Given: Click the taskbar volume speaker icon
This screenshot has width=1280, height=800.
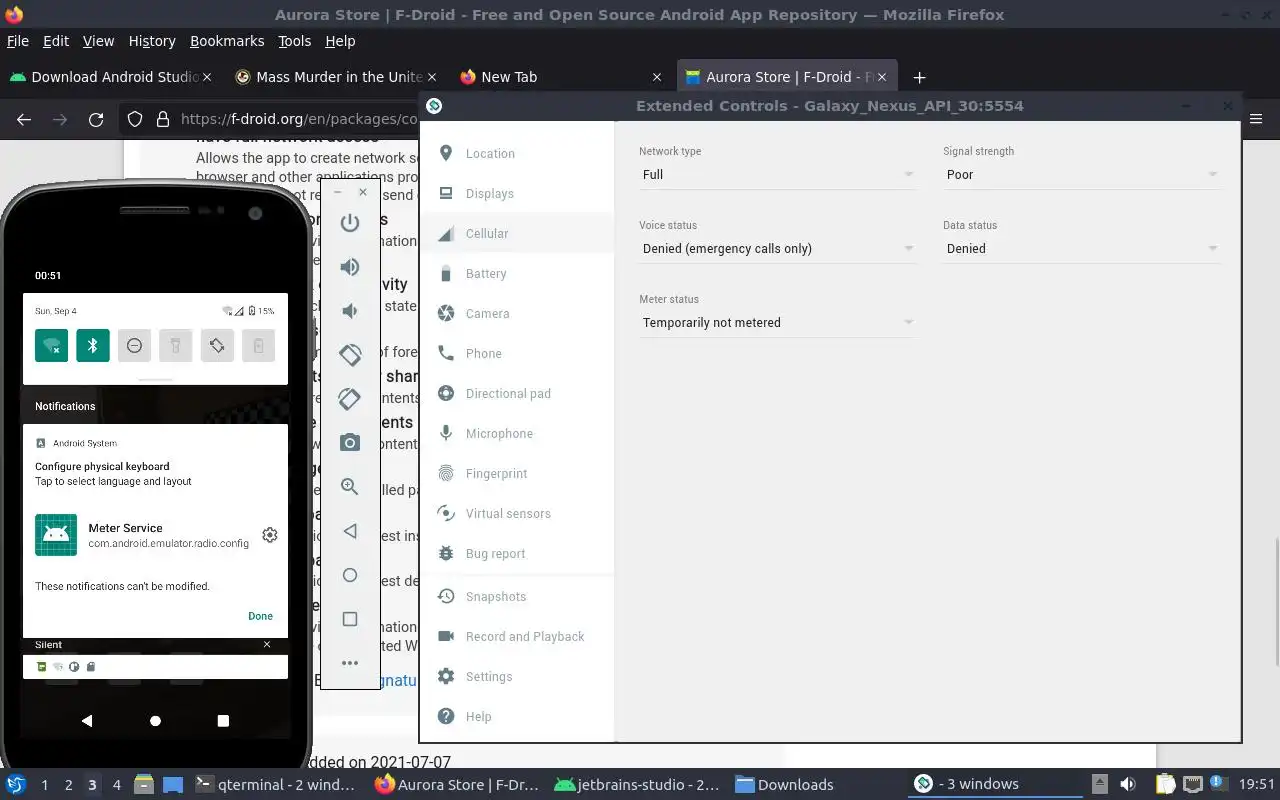Looking at the screenshot, I should pyautogui.click(x=1128, y=784).
